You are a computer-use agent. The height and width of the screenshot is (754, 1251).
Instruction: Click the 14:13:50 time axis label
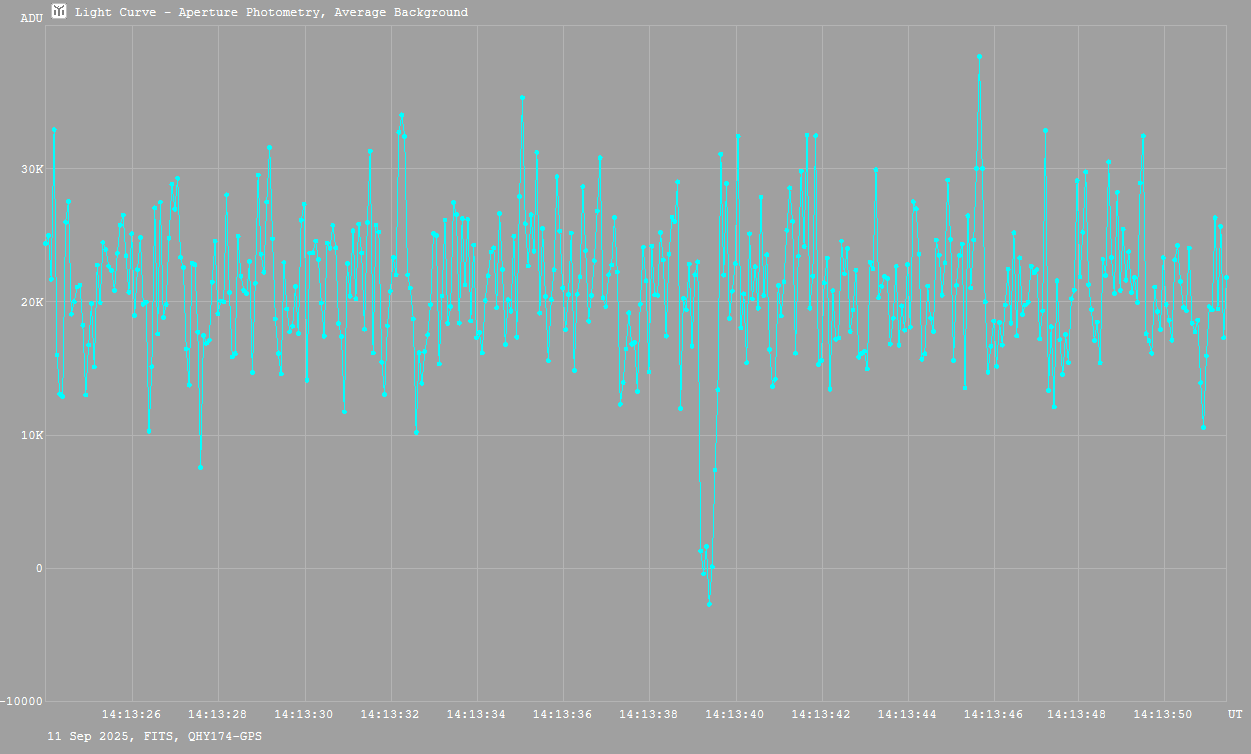pyautogui.click(x=1166, y=714)
